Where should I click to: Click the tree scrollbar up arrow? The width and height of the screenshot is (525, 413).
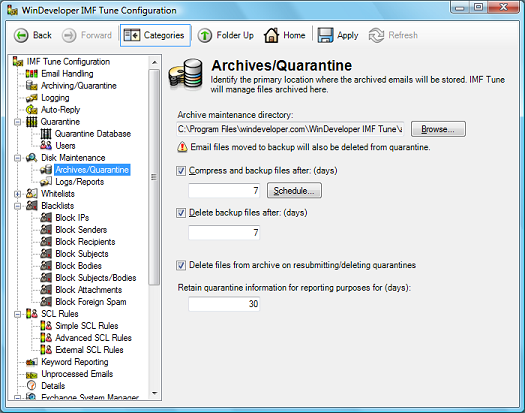(154, 62)
